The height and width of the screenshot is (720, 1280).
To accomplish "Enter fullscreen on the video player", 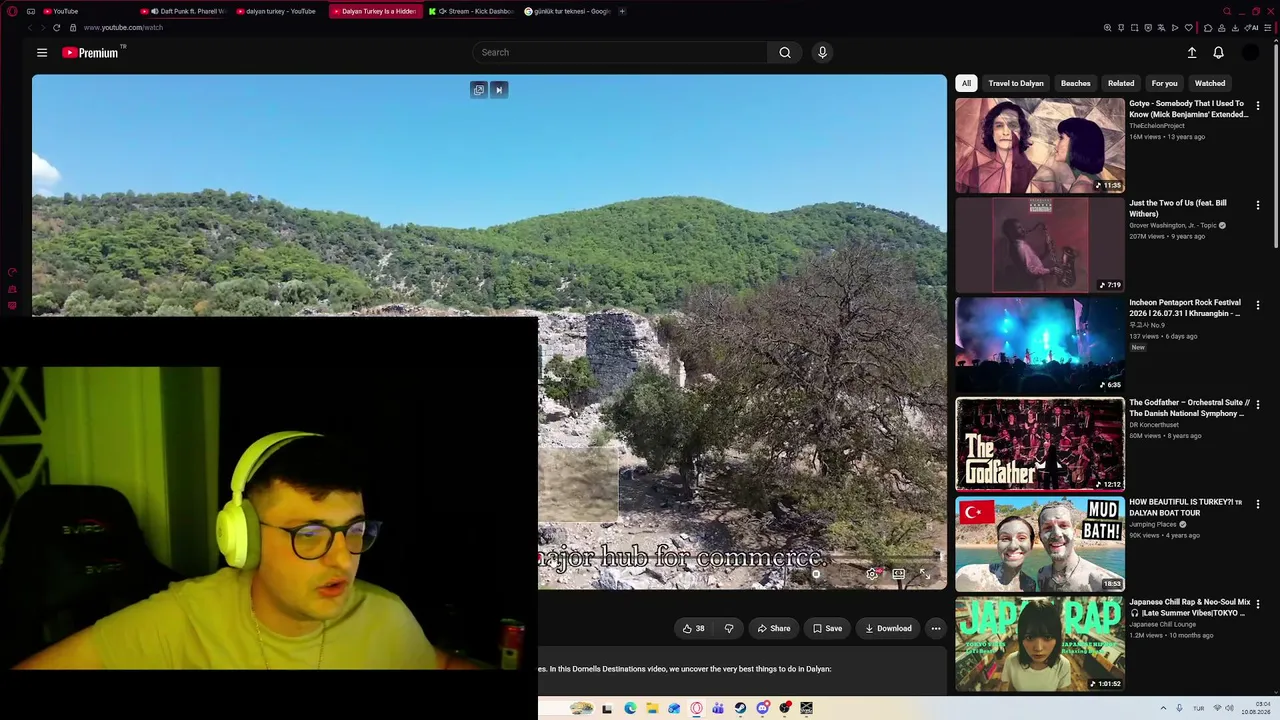I will [924, 574].
